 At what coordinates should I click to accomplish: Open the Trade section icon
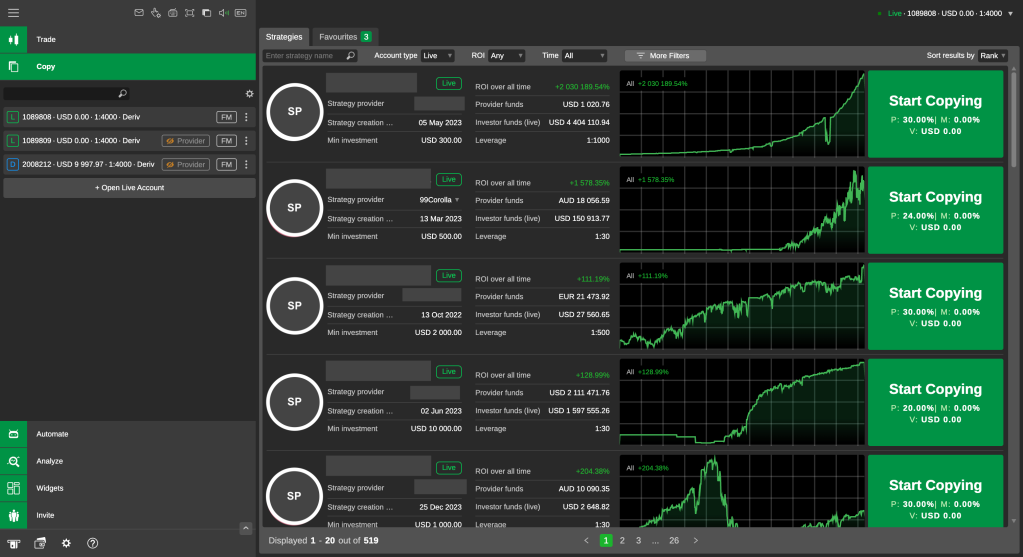(x=13, y=39)
